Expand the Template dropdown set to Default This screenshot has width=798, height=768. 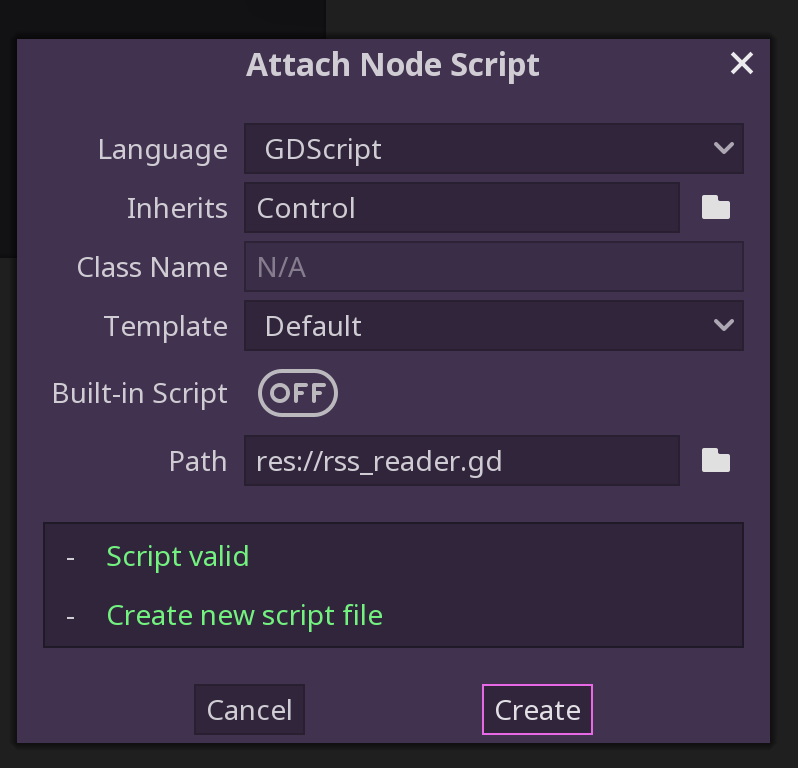(494, 326)
